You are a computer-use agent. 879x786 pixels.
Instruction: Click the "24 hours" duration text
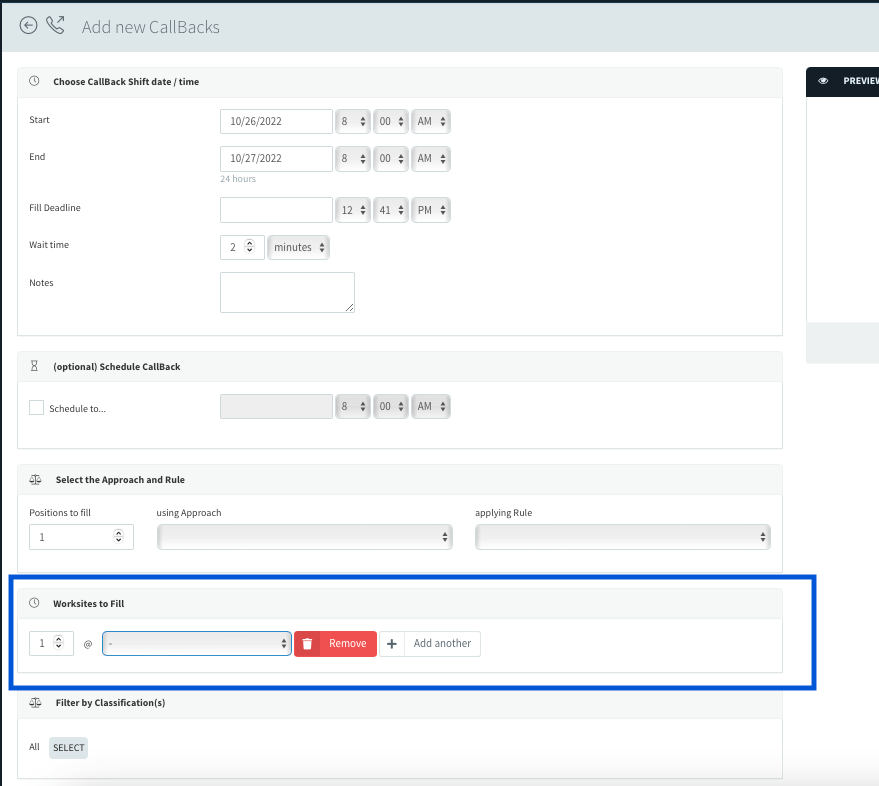(238, 179)
